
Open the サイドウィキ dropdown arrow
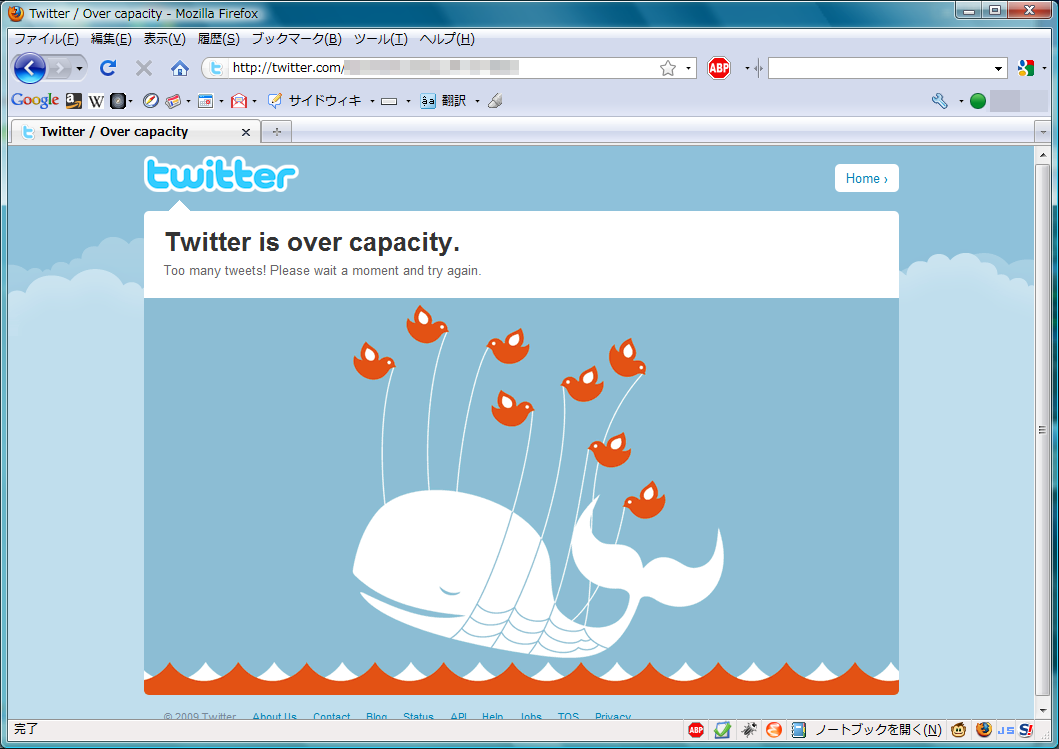[x=372, y=101]
